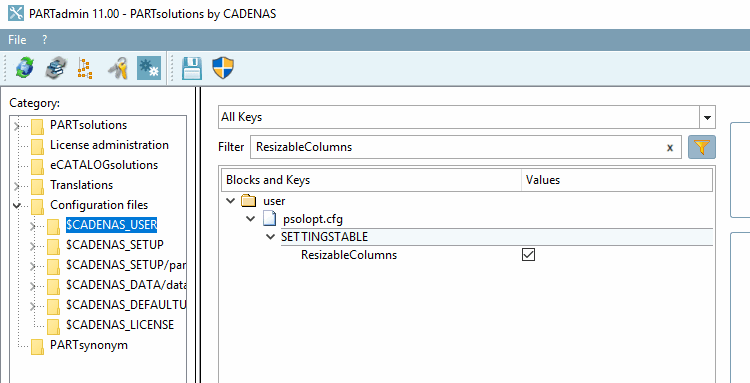Toggle the ResizableColumns checkbox
The image size is (750, 383).
pyautogui.click(x=528, y=254)
